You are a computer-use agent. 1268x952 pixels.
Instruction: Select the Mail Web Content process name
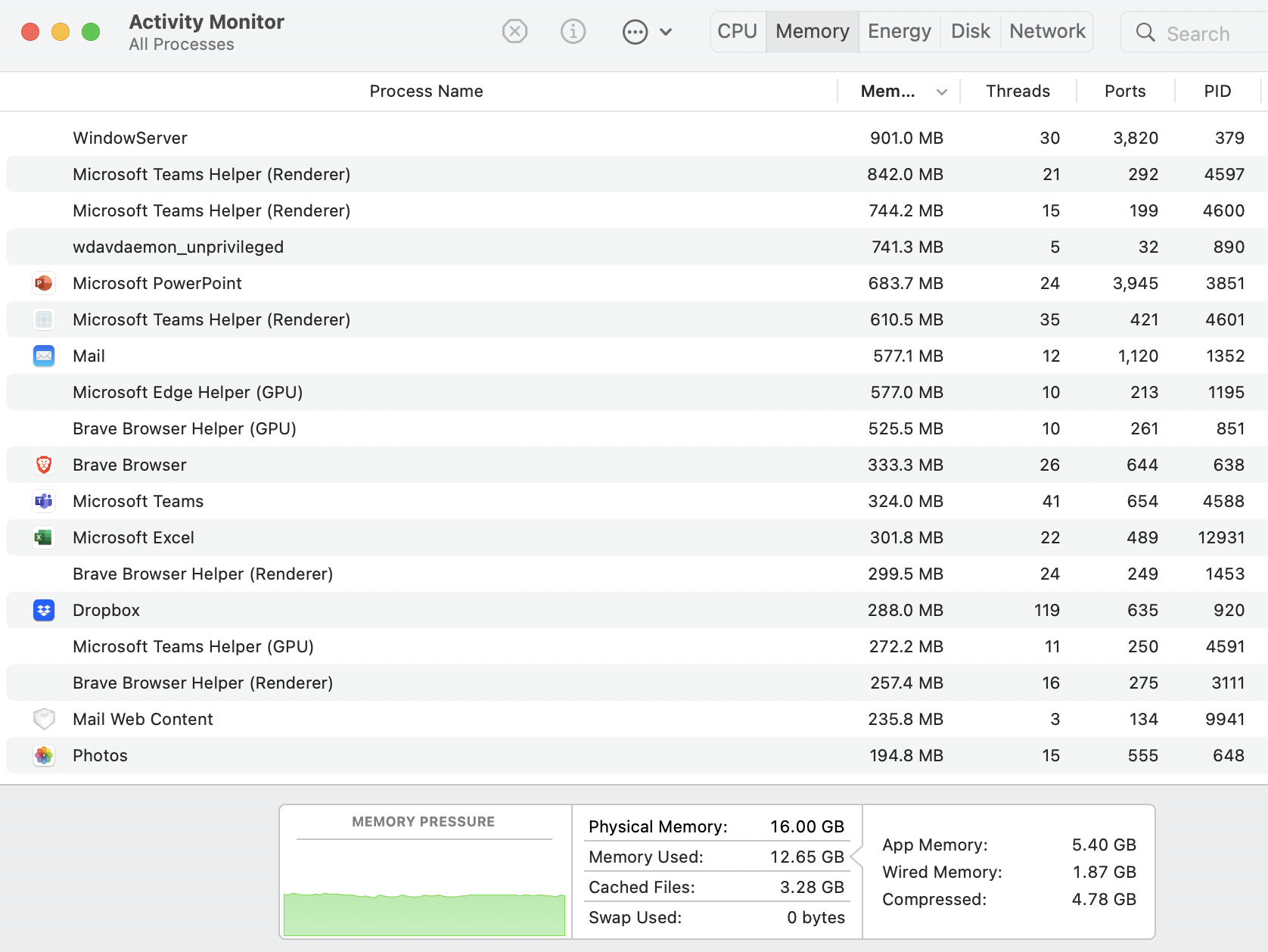coord(143,720)
